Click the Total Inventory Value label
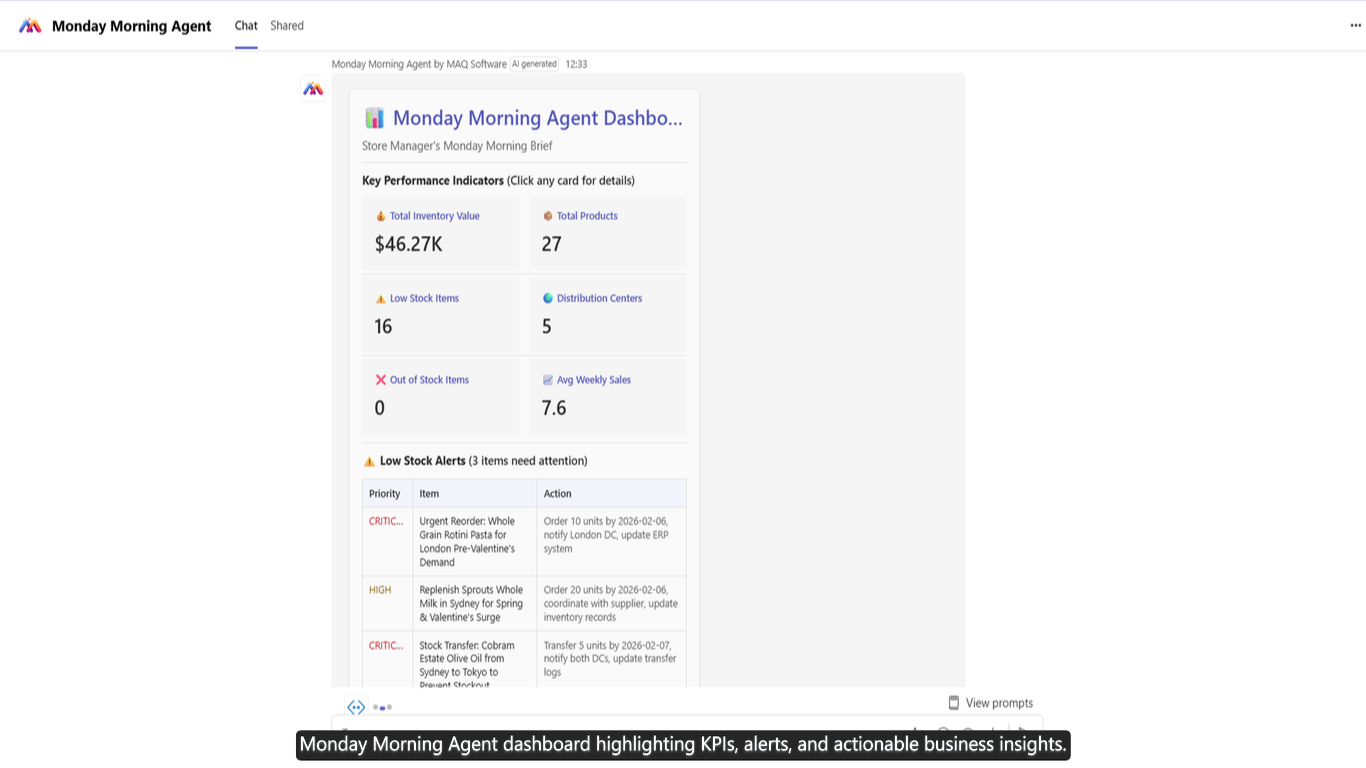The image size is (1366, 768). (434, 216)
